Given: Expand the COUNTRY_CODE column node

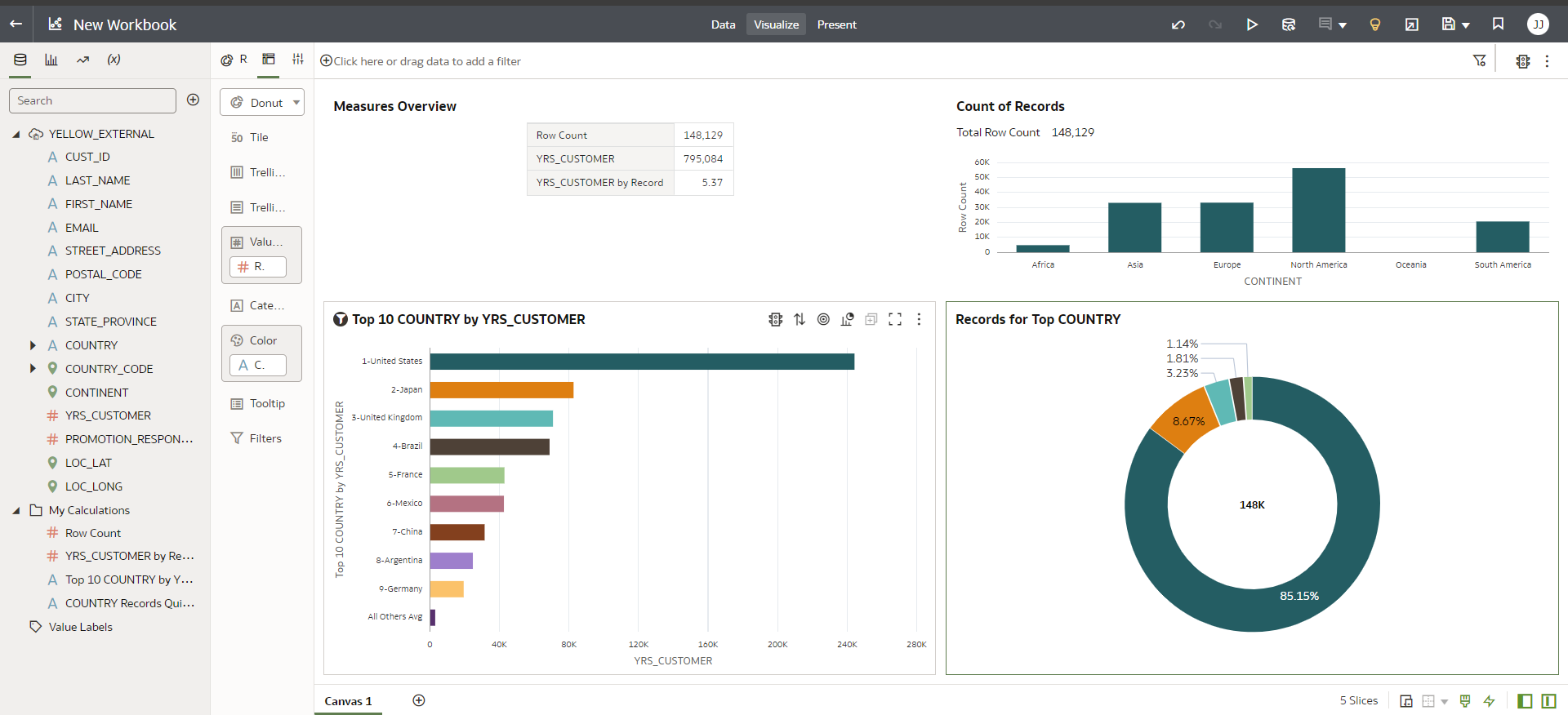Looking at the screenshot, I should [x=33, y=369].
